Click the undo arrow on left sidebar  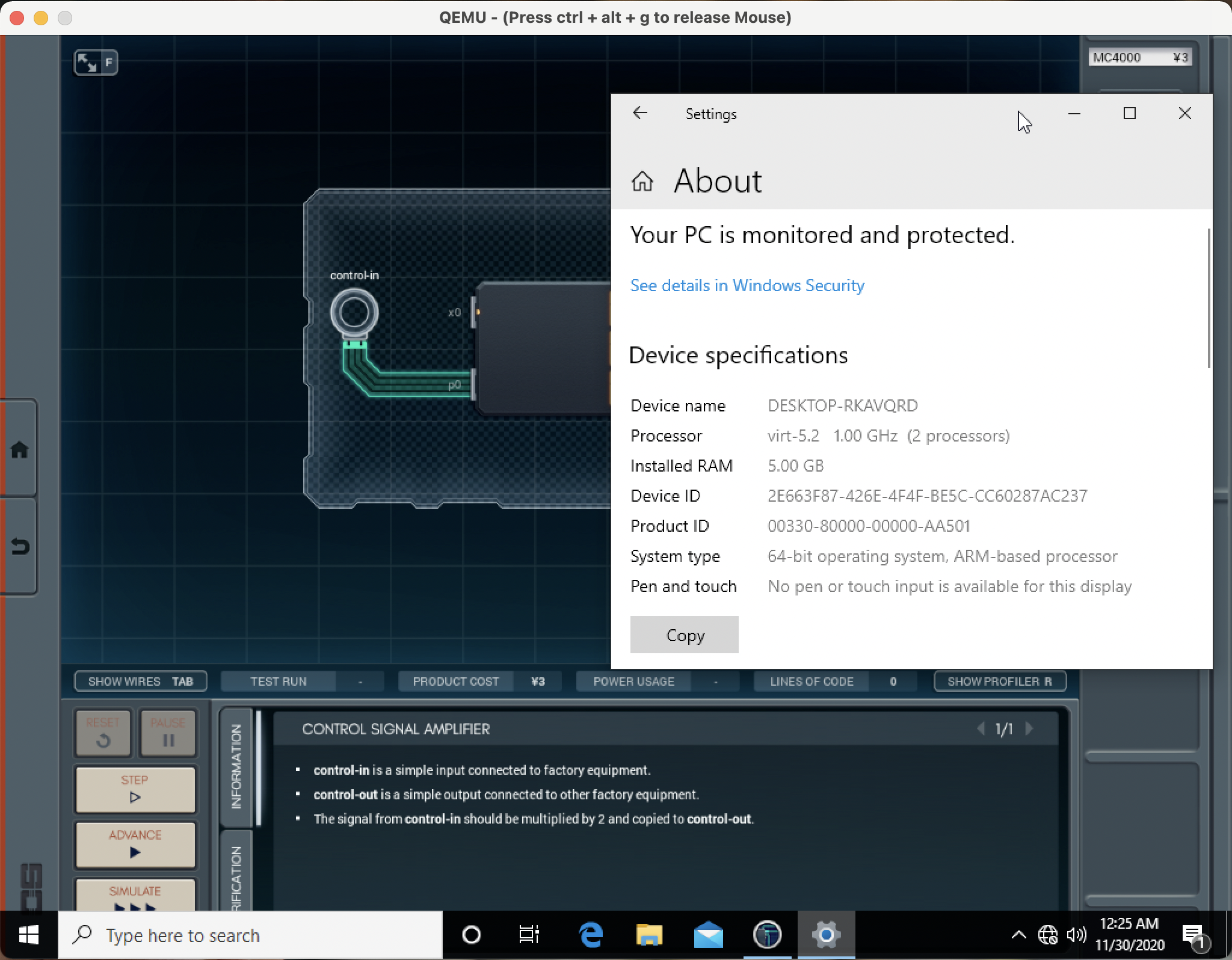click(x=19, y=546)
